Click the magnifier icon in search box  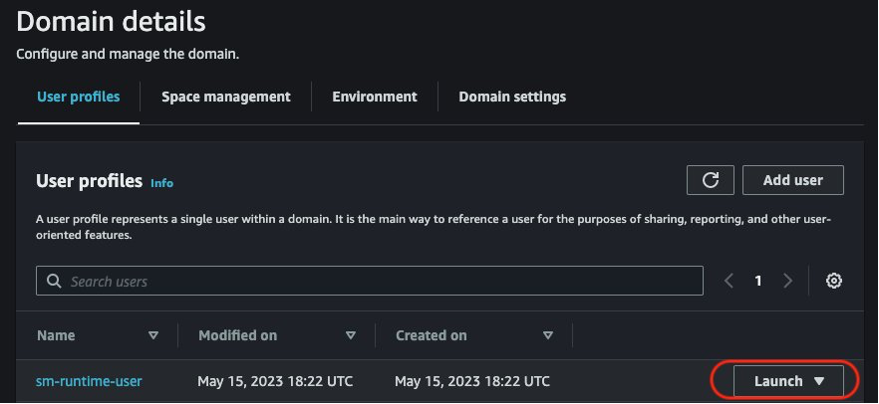pyautogui.click(x=54, y=281)
